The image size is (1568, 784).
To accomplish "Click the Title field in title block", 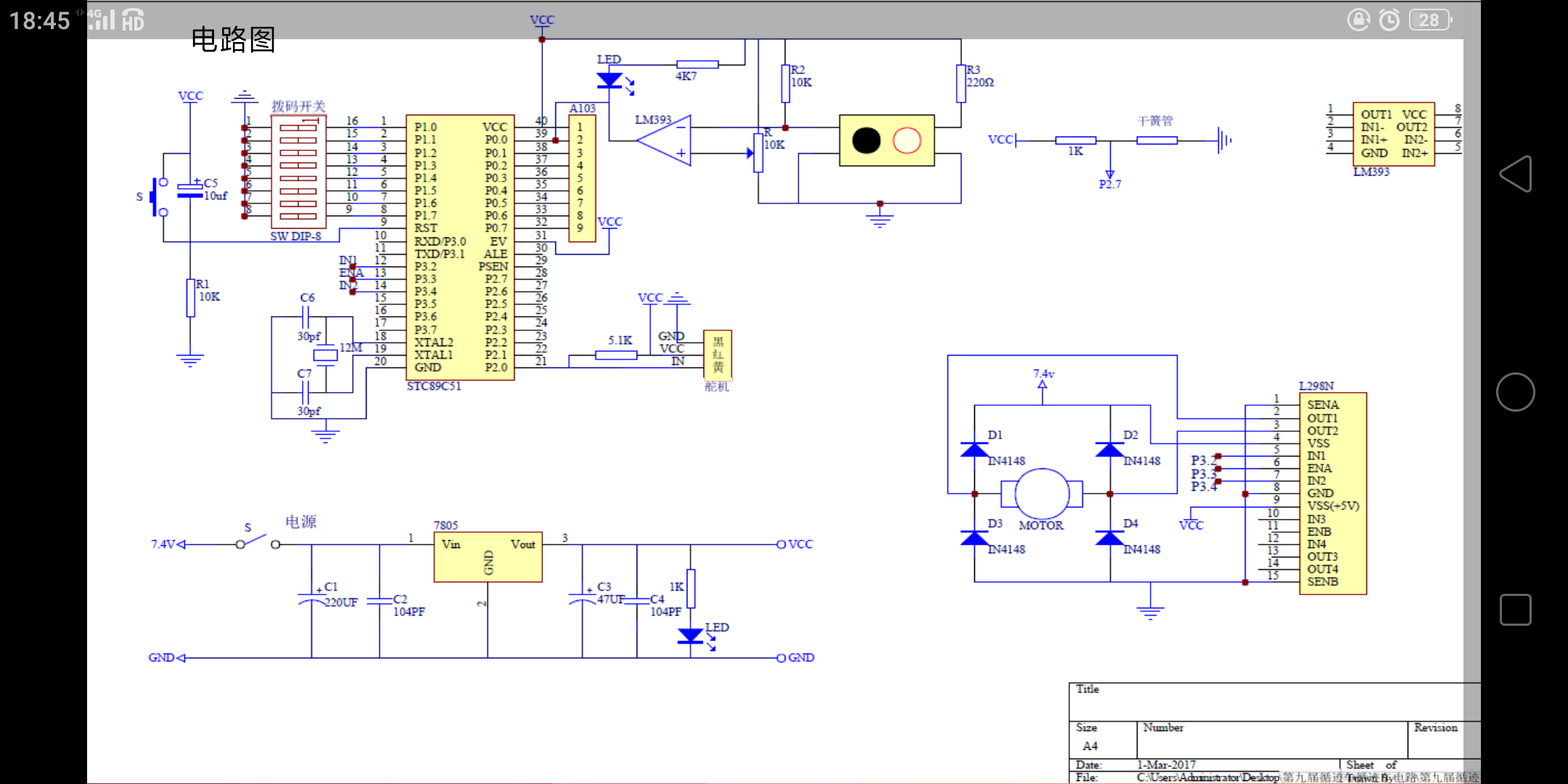I will [x=1274, y=702].
